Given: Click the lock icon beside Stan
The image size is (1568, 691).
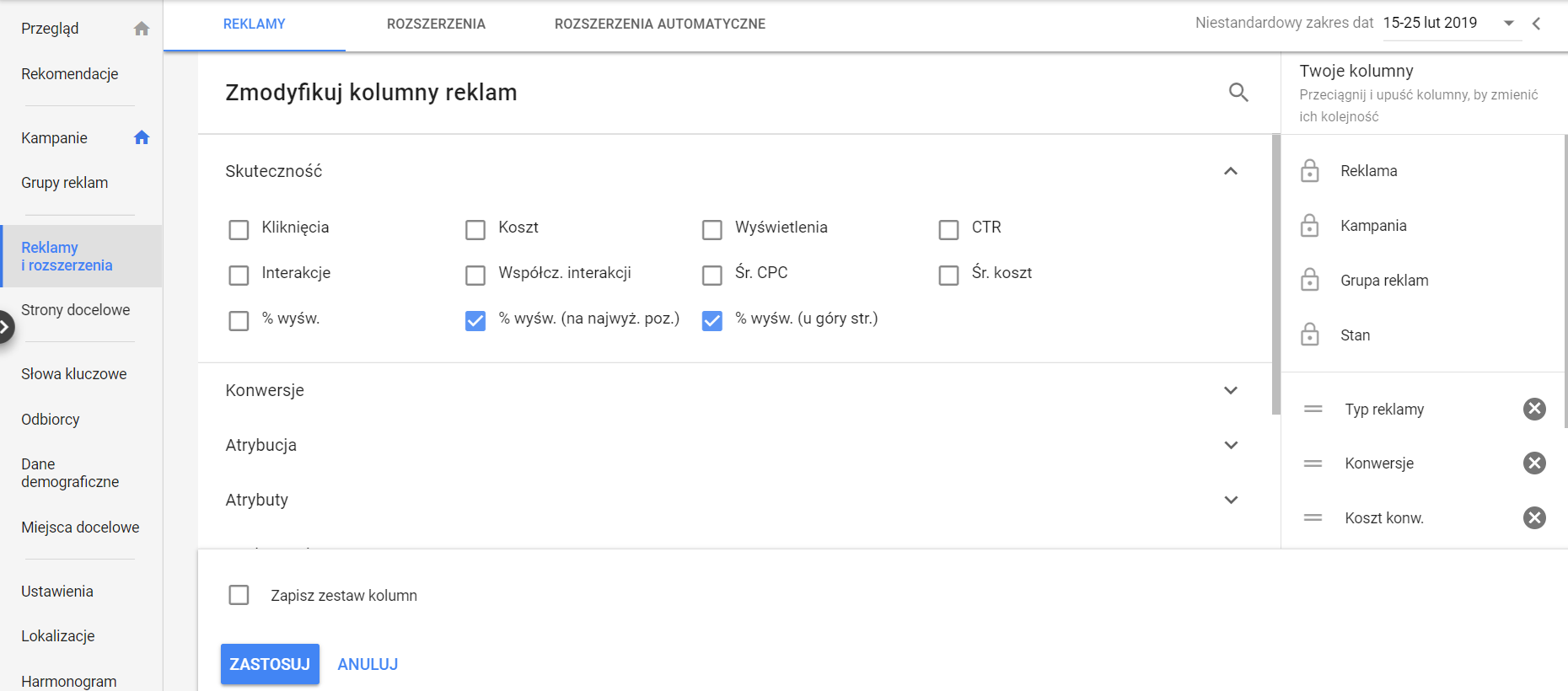Looking at the screenshot, I should 1309,335.
